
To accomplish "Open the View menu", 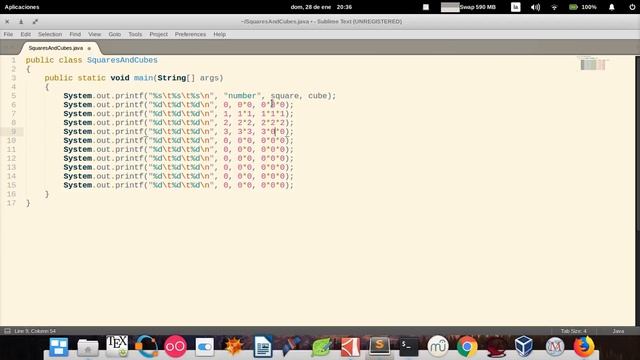I will point(94,34).
